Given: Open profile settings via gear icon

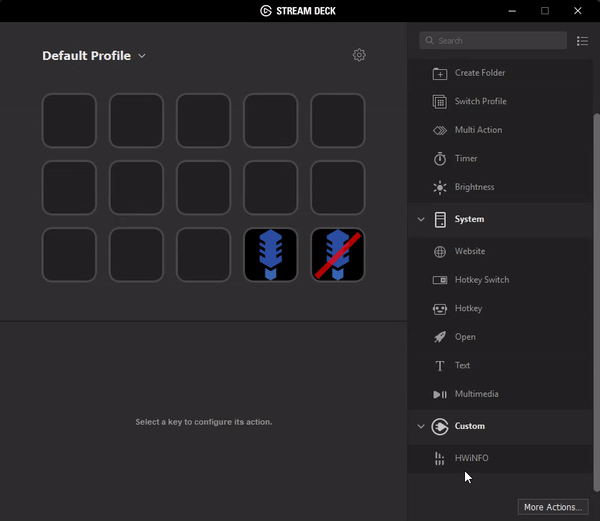Looking at the screenshot, I should (359, 55).
